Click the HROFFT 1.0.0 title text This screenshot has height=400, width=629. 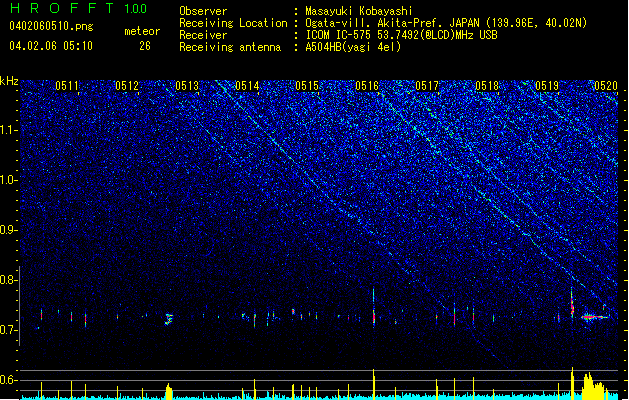point(78,8)
